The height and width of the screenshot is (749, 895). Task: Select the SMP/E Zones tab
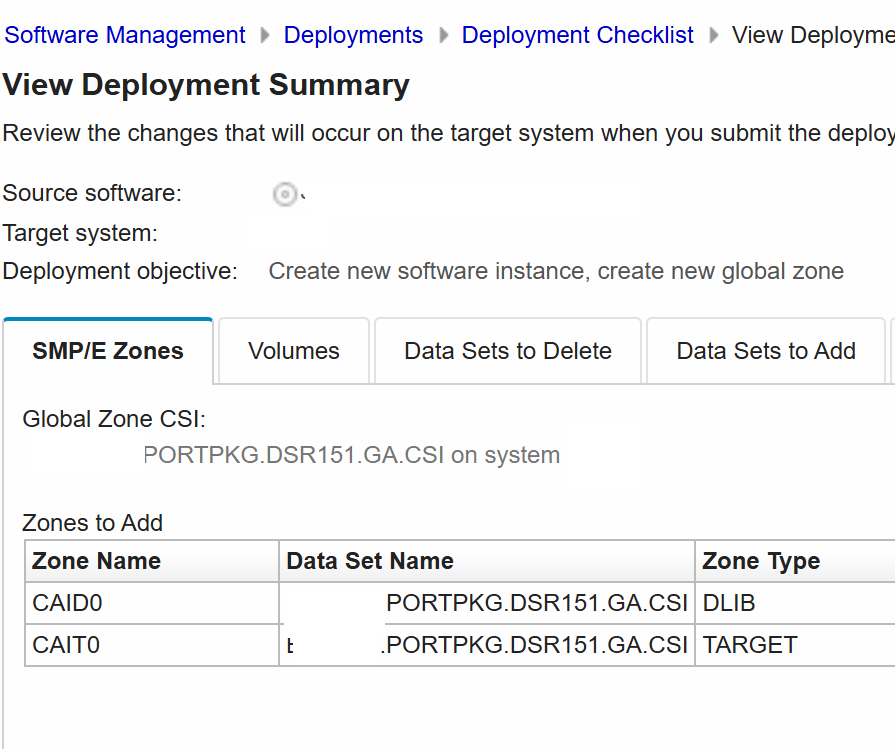[x=108, y=351]
